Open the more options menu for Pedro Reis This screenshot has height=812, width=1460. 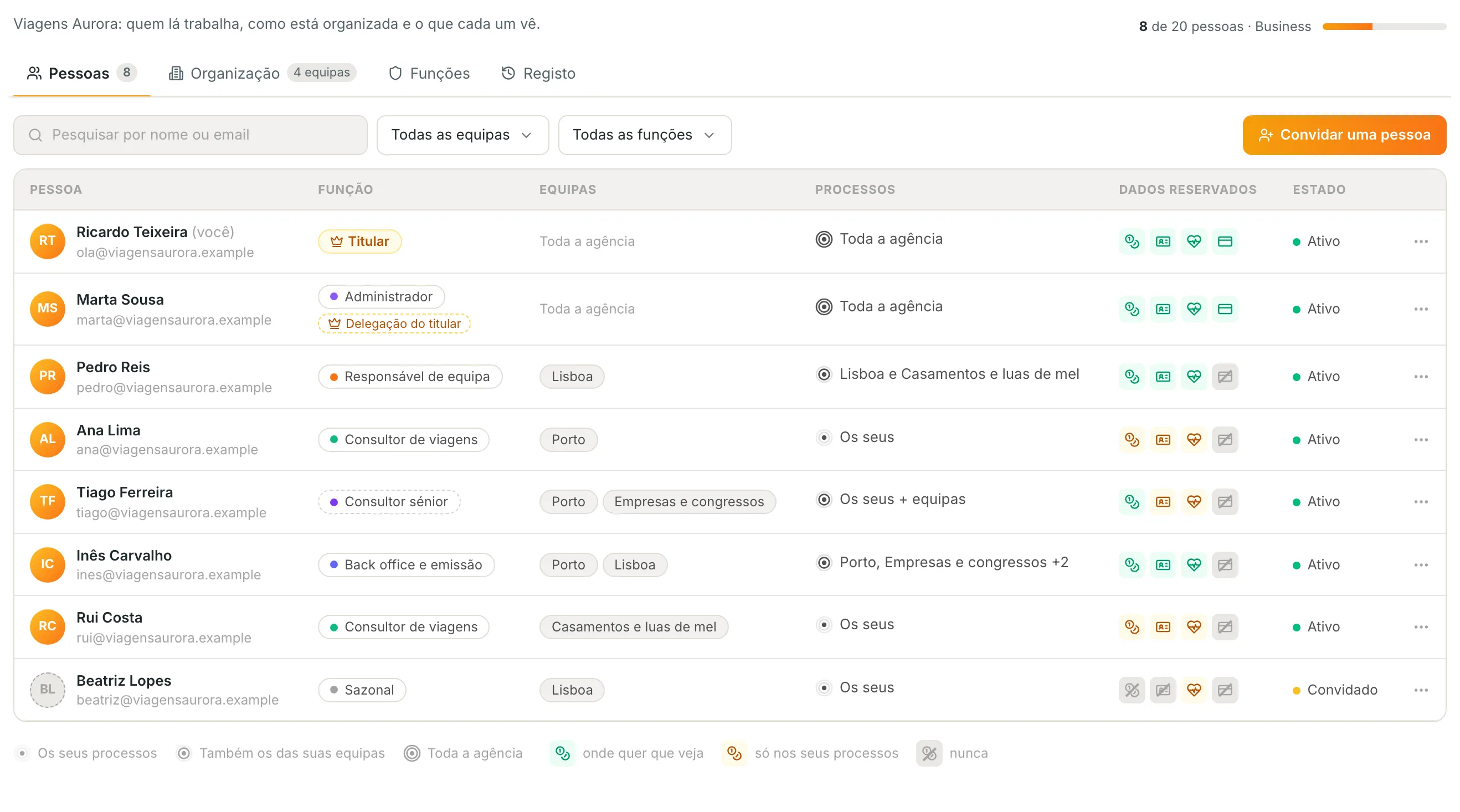point(1420,376)
